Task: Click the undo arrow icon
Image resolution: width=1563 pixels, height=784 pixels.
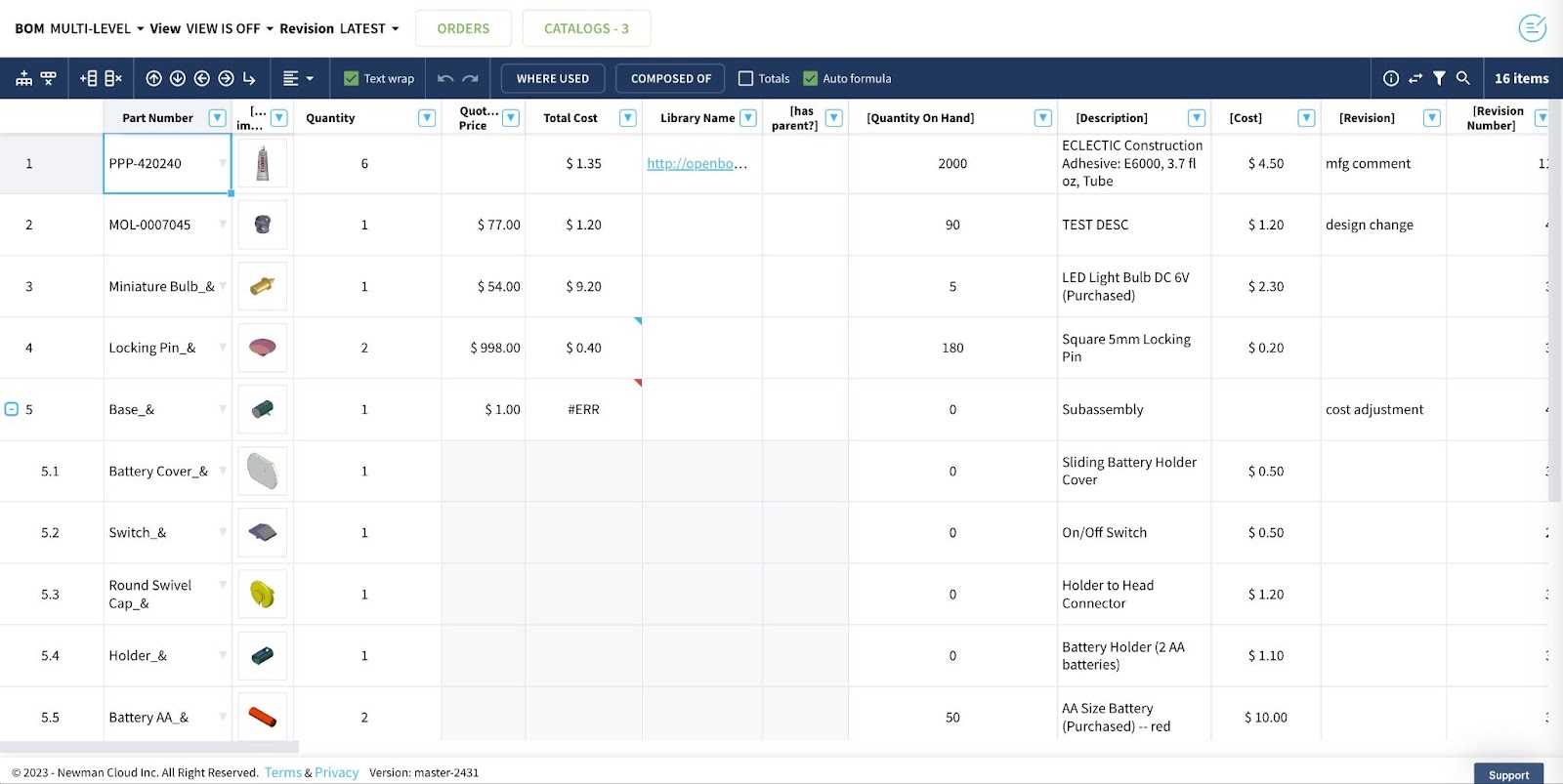Action: pos(445,78)
